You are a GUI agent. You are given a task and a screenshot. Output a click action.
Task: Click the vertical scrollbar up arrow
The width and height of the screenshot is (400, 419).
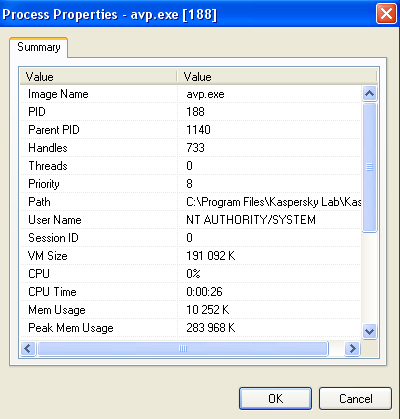(369, 94)
